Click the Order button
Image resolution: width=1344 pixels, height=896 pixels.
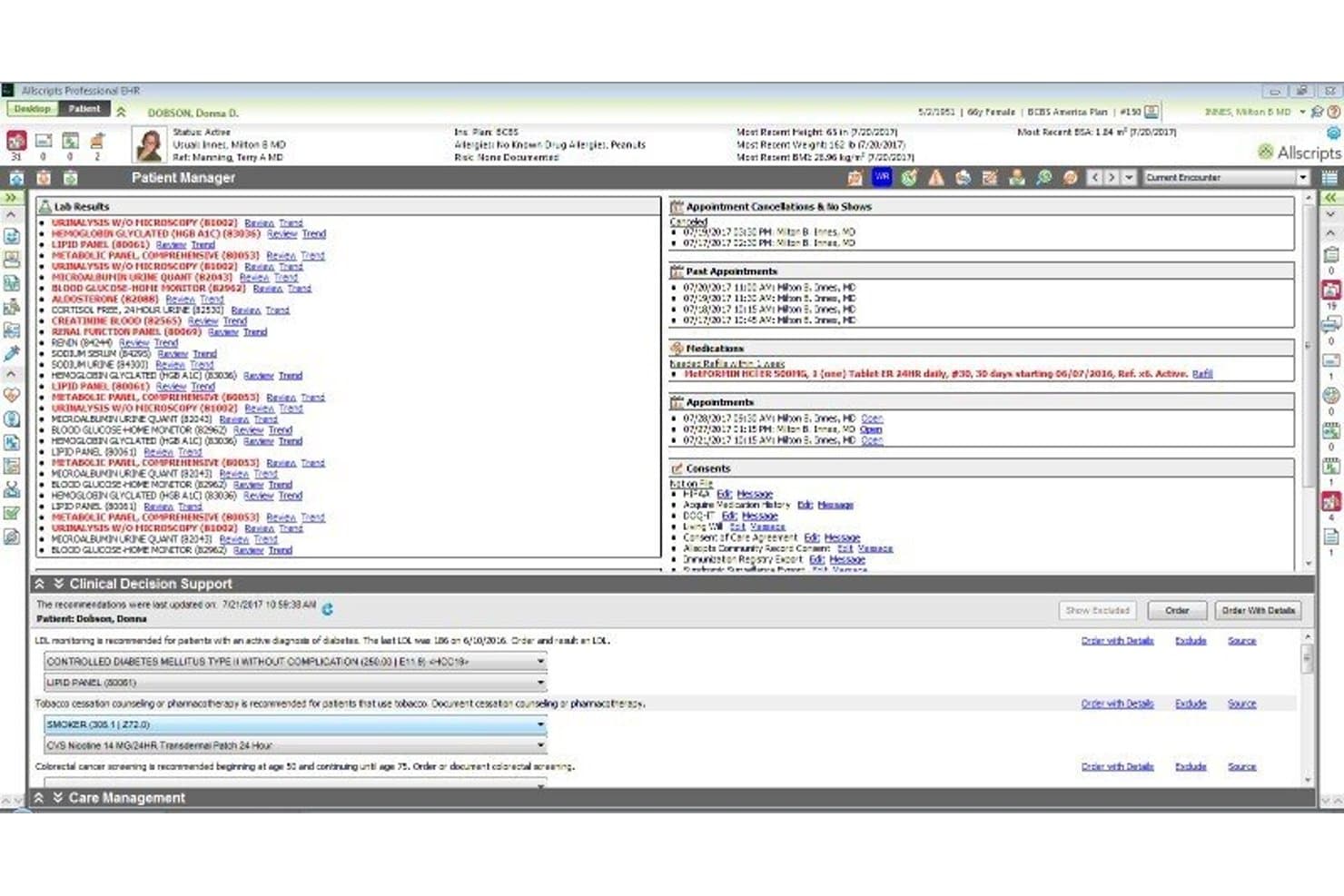(x=1177, y=611)
